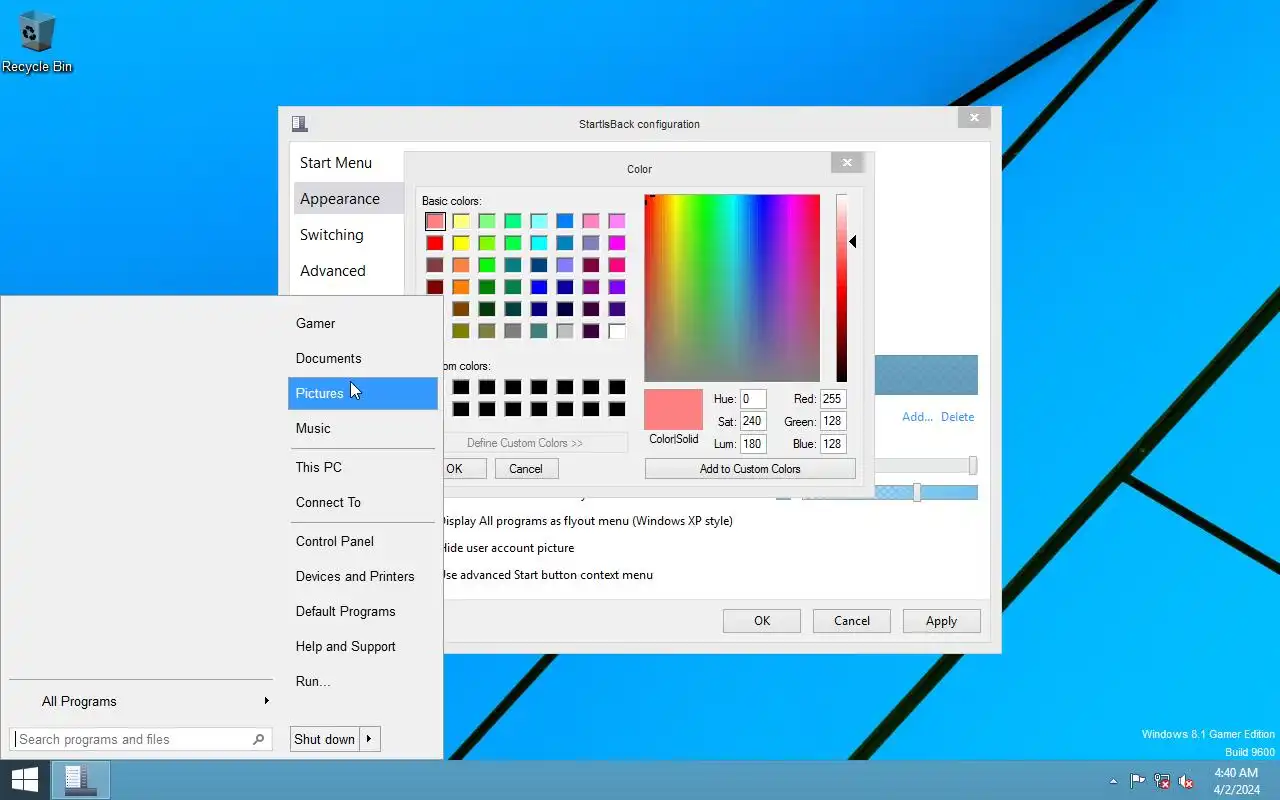The width and height of the screenshot is (1280, 800).
Task: Click the blue transparency slider thumb
Action: [916, 492]
